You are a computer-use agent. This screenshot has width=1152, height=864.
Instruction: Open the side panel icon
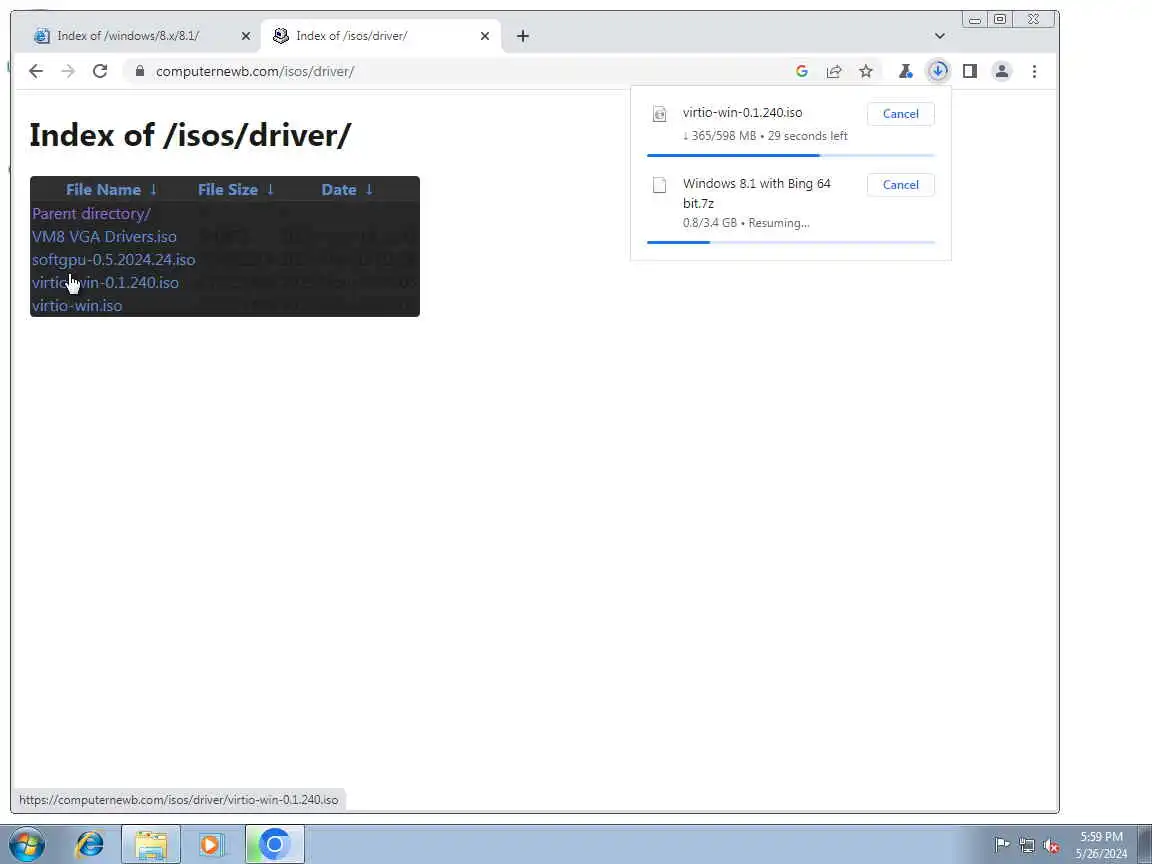point(970,71)
